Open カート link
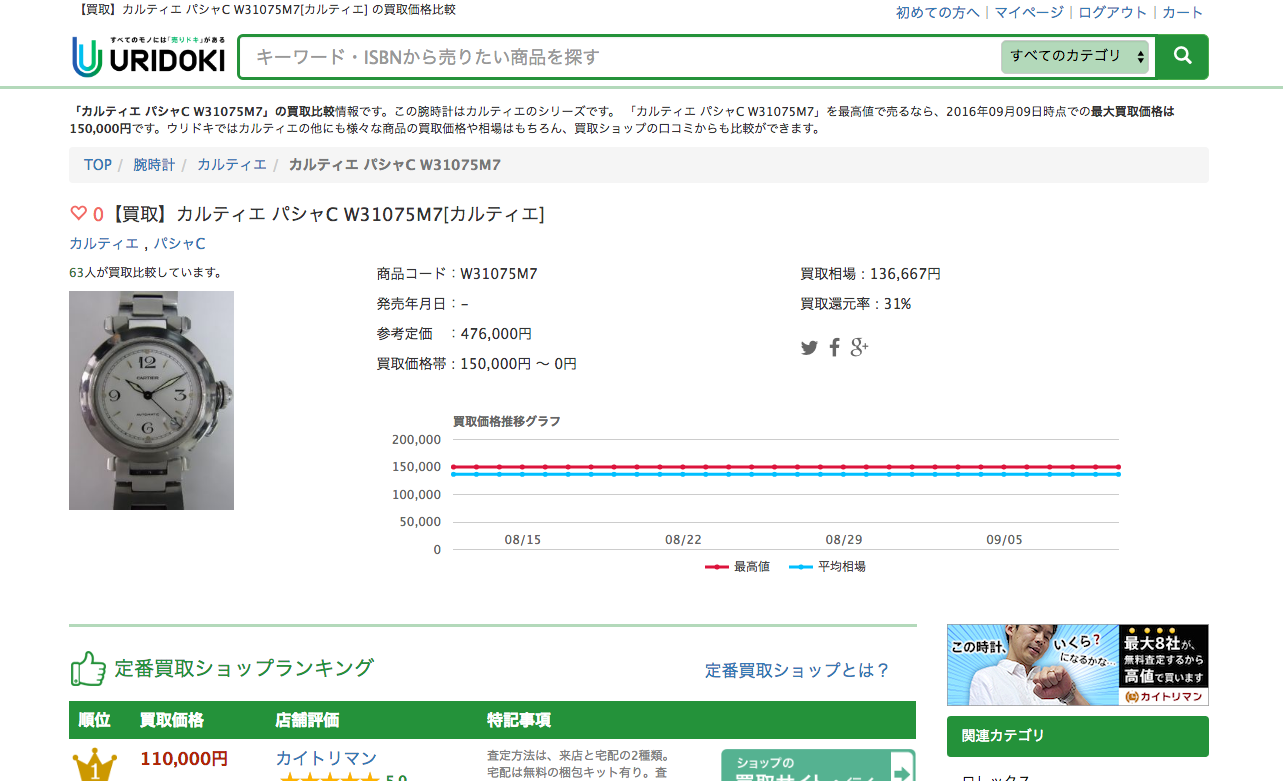This screenshot has width=1283, height=781. point(1182,12)
